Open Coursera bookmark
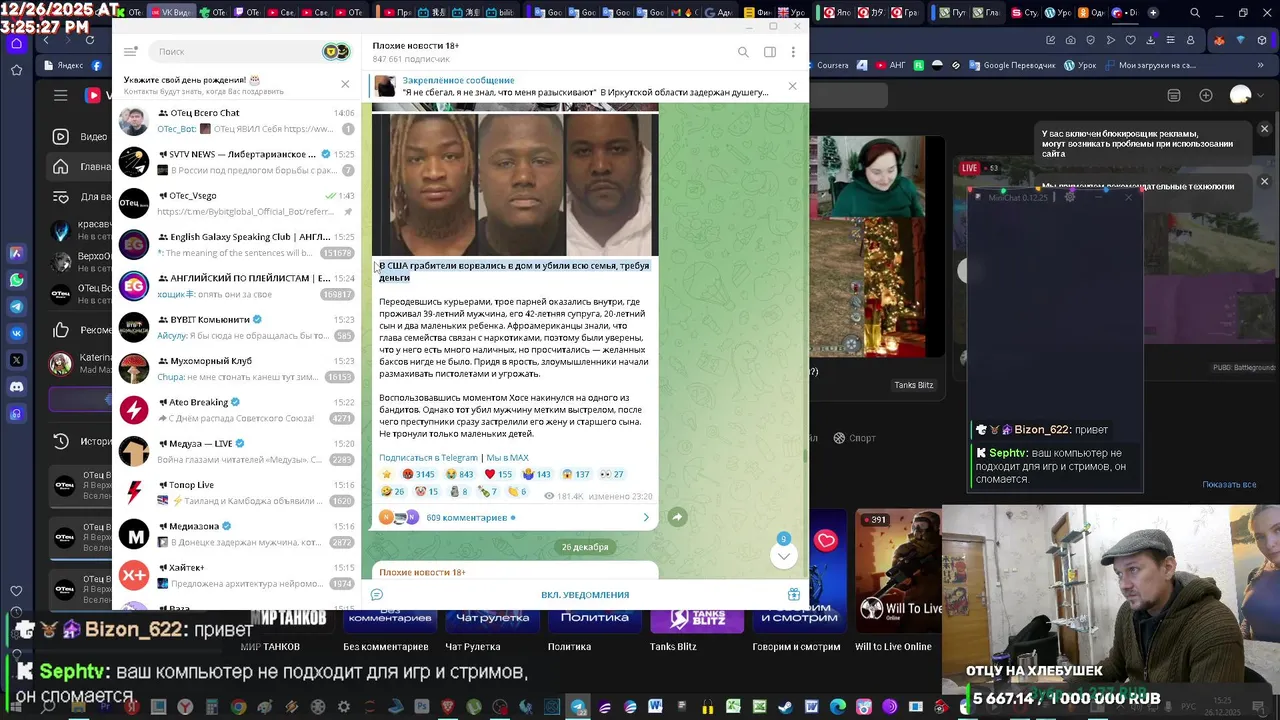The image size is (1280, 720). tap(826, 65)
